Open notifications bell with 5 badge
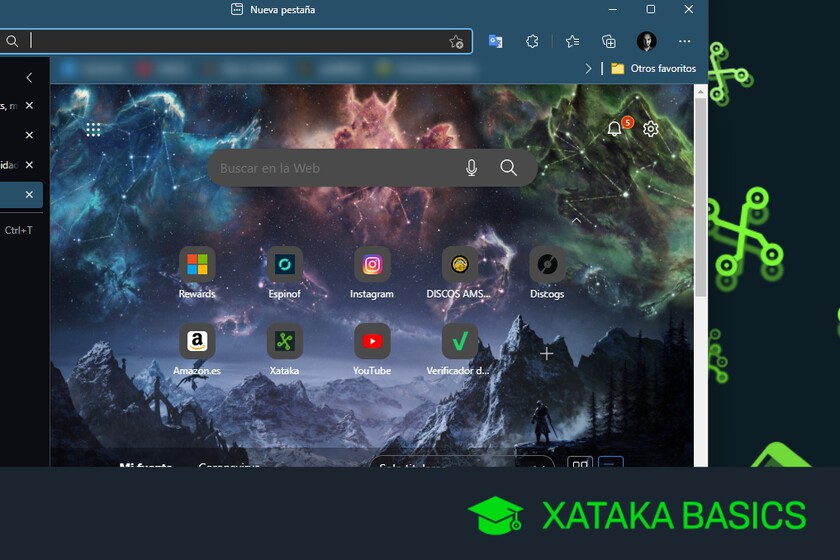This screenshot has width=840, height=560. tap(616, 128)
